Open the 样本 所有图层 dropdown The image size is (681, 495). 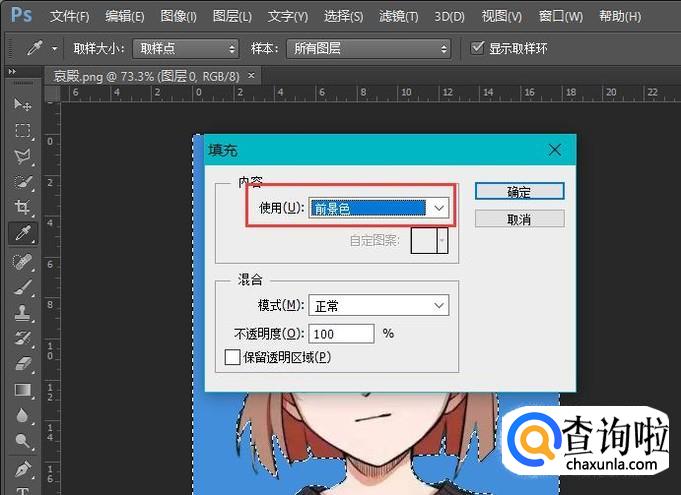tap(368, 48)
